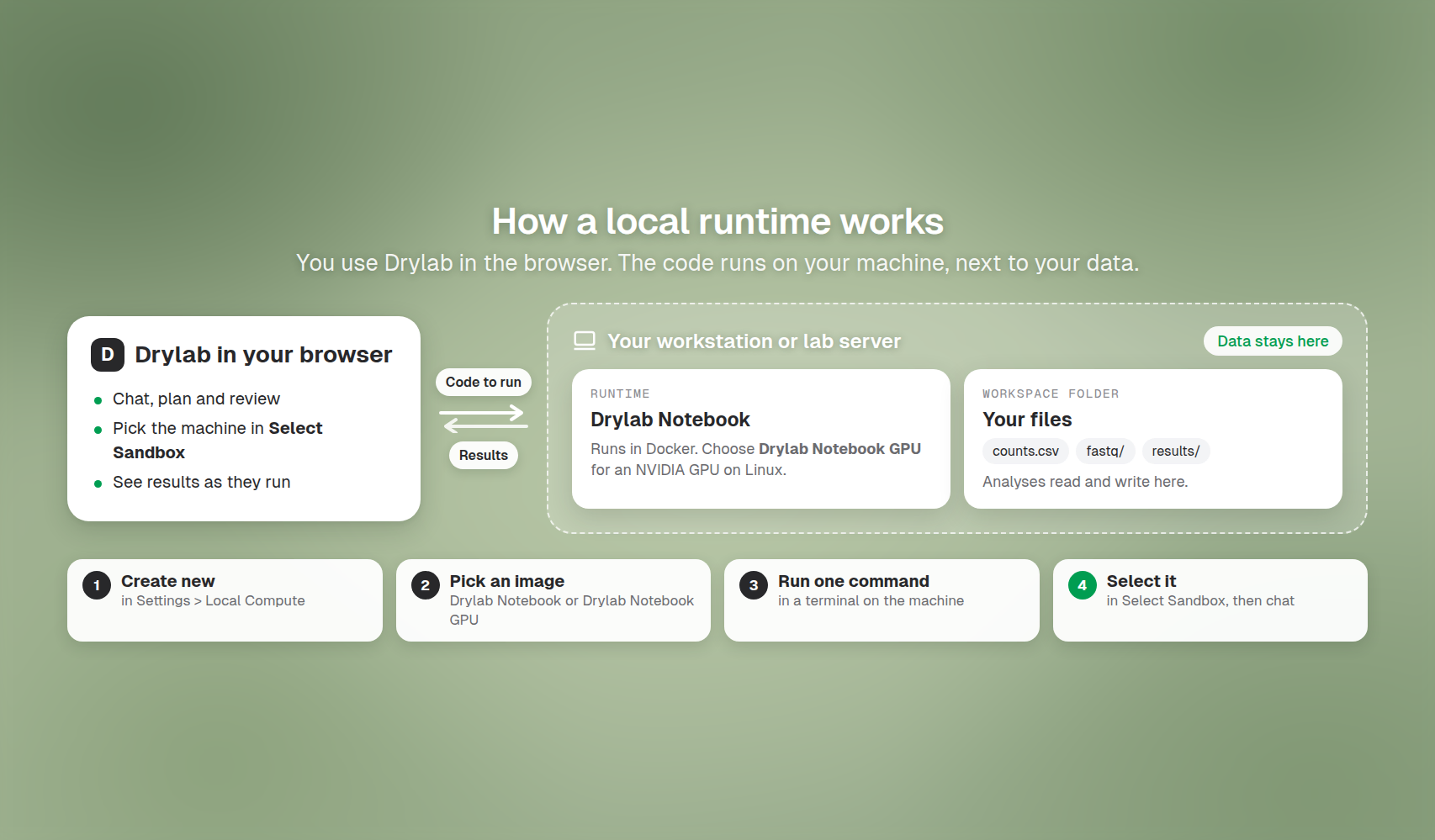Click 'Analyses read and write here.' text
This screenshot has width=1435, height=840.
(1085, 482)
